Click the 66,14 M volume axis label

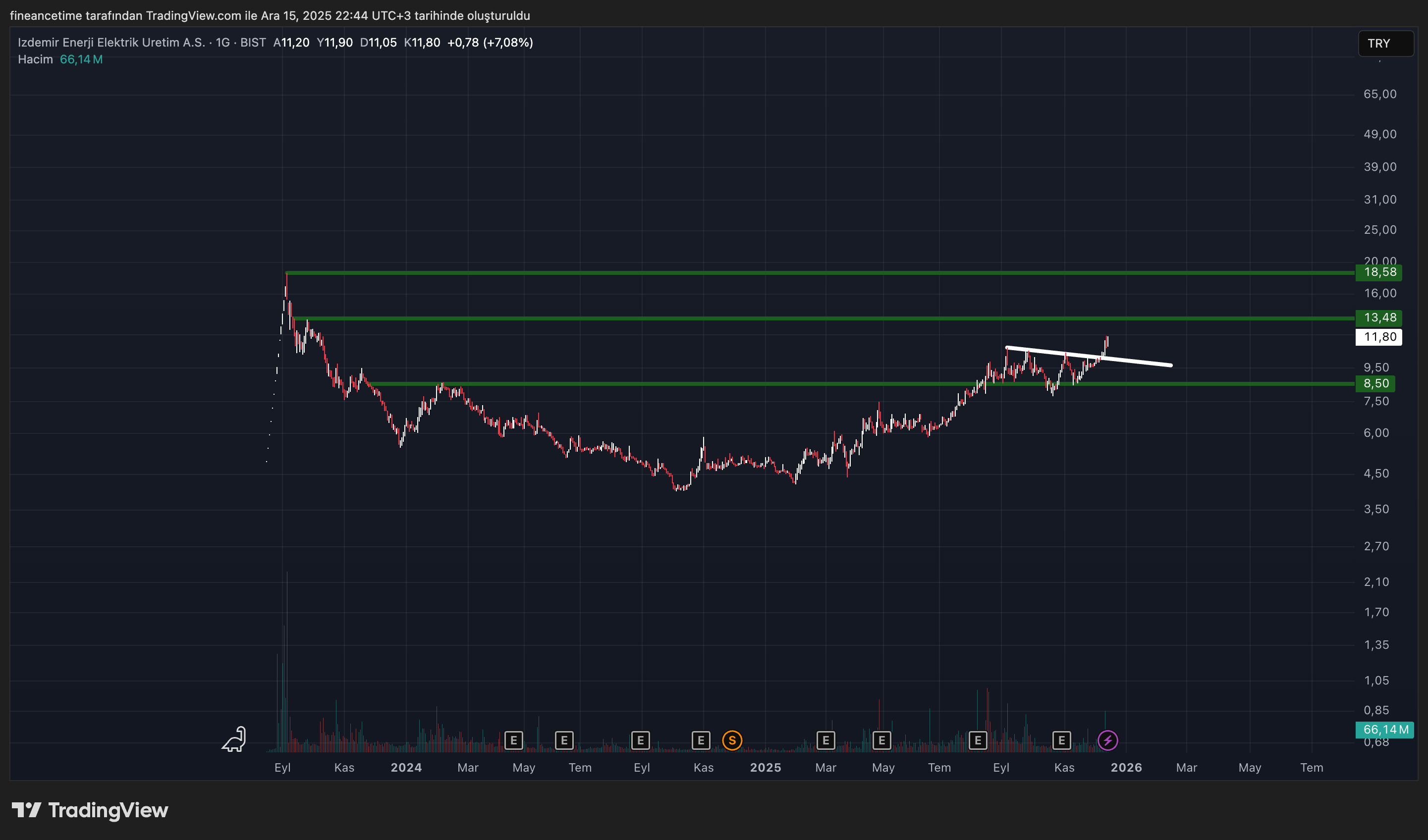[1385, 730]
